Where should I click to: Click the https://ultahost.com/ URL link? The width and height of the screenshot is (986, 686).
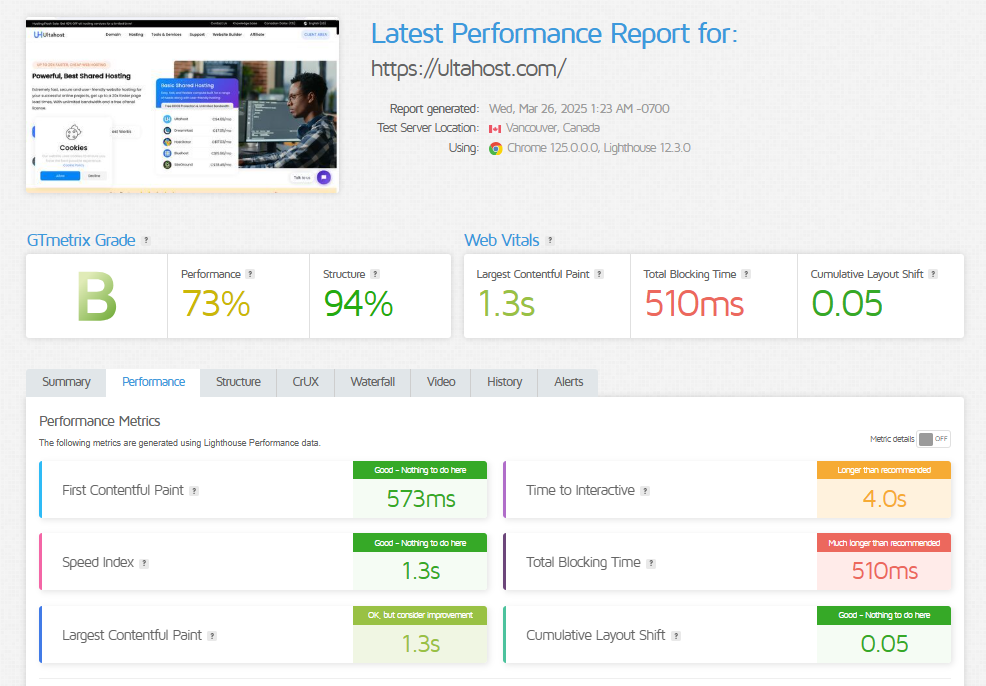point(468,68)
